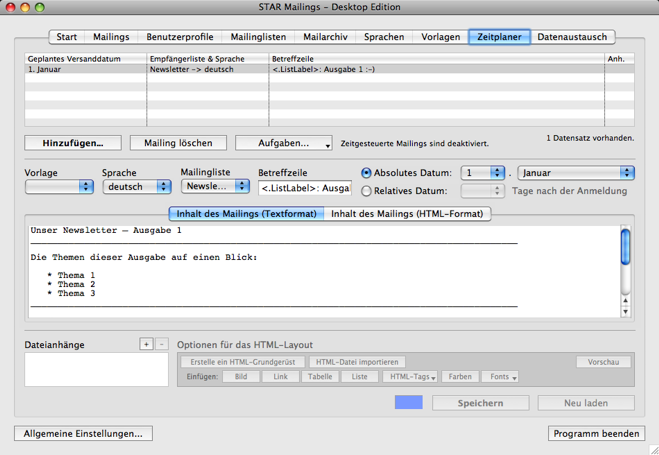Select the '1. Januar' scheduled mailing row
659x455 pixels.
tap(329, 69)
